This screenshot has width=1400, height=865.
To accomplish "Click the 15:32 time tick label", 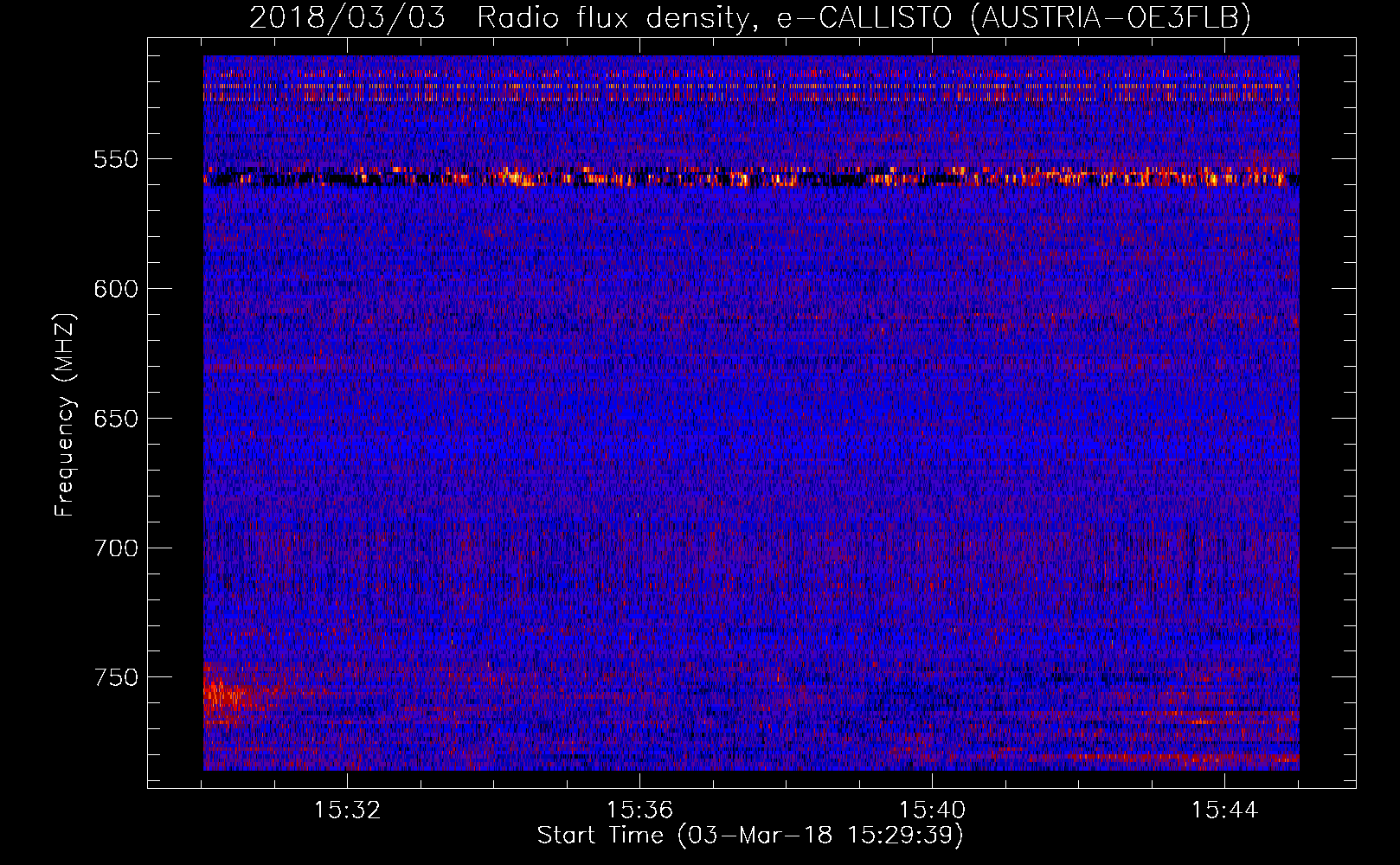I will coord(347,811).
